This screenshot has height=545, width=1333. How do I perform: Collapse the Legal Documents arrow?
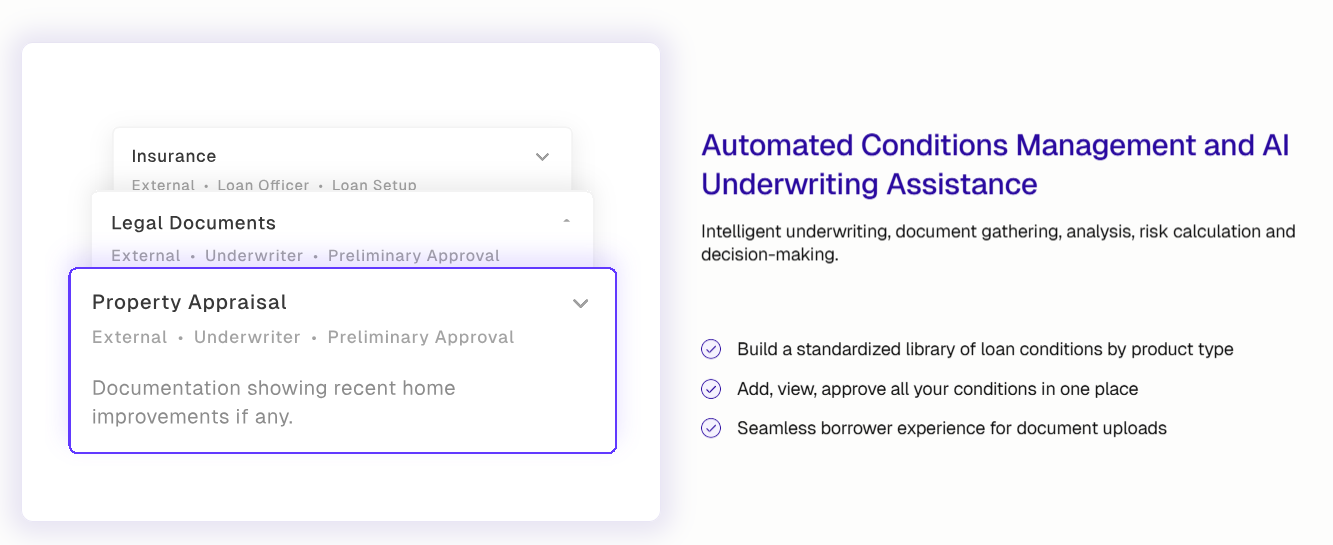tap(567, 220)
